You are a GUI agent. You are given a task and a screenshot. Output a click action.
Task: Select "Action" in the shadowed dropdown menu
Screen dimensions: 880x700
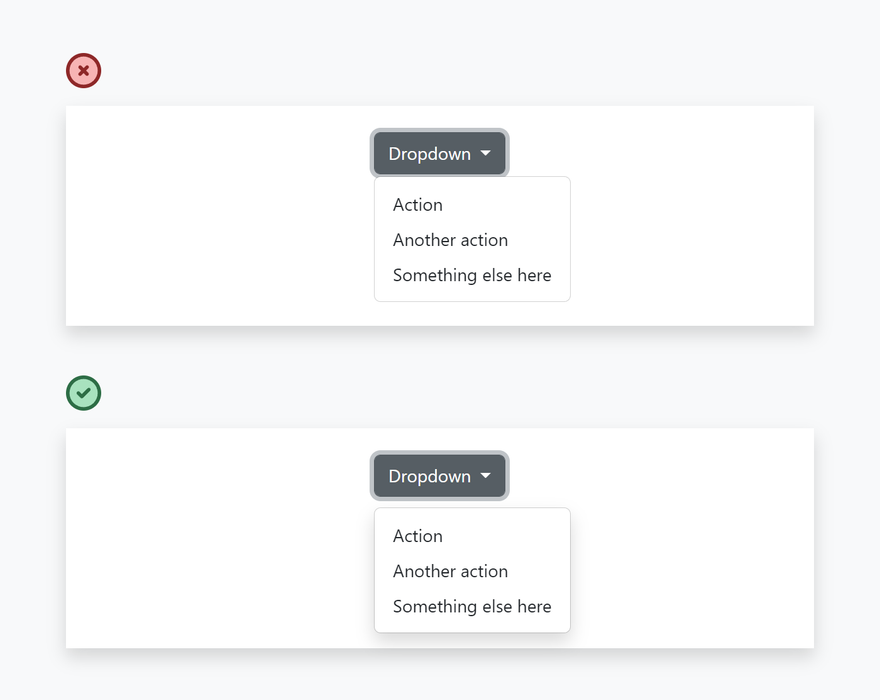(x=418, y=536)
